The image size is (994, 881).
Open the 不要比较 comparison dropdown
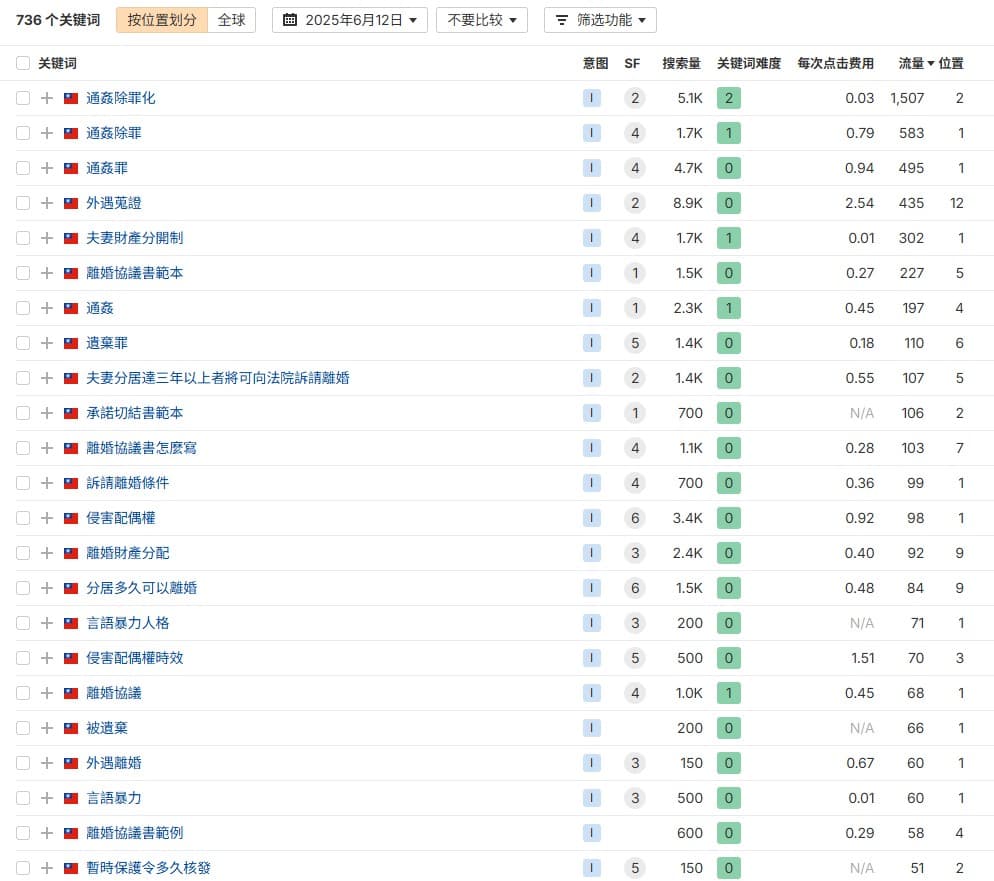tap(482, 20)
